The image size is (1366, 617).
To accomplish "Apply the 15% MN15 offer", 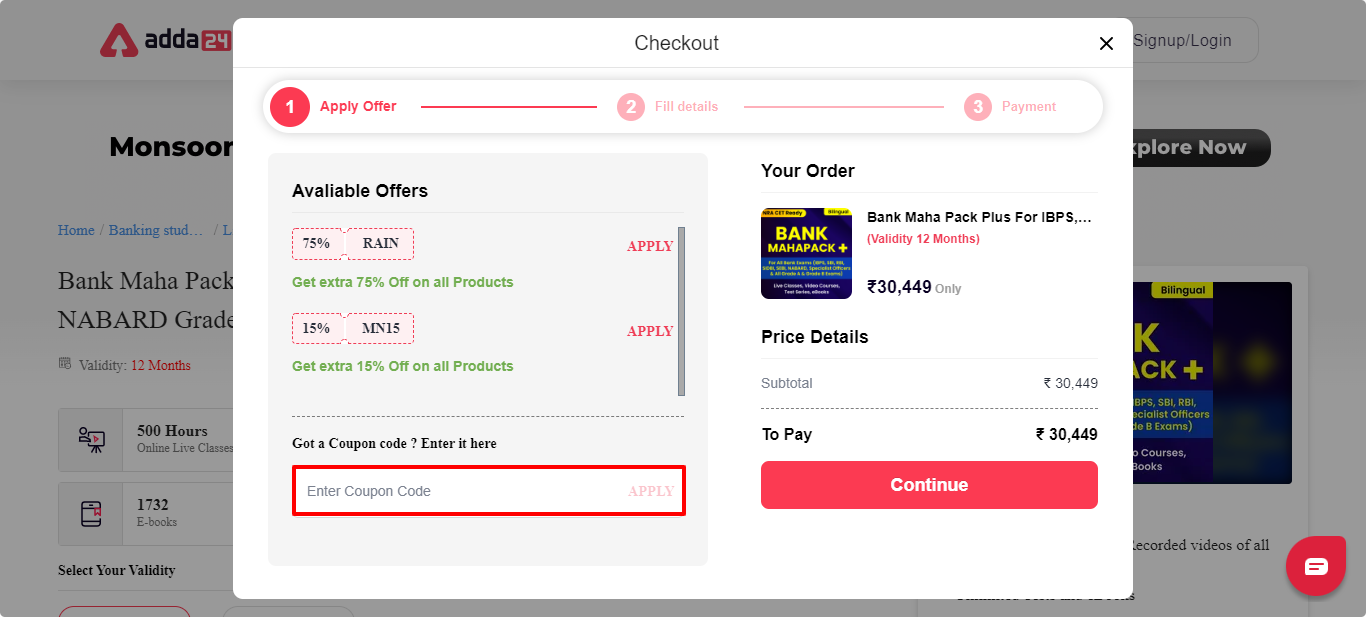I will point(650,331).
